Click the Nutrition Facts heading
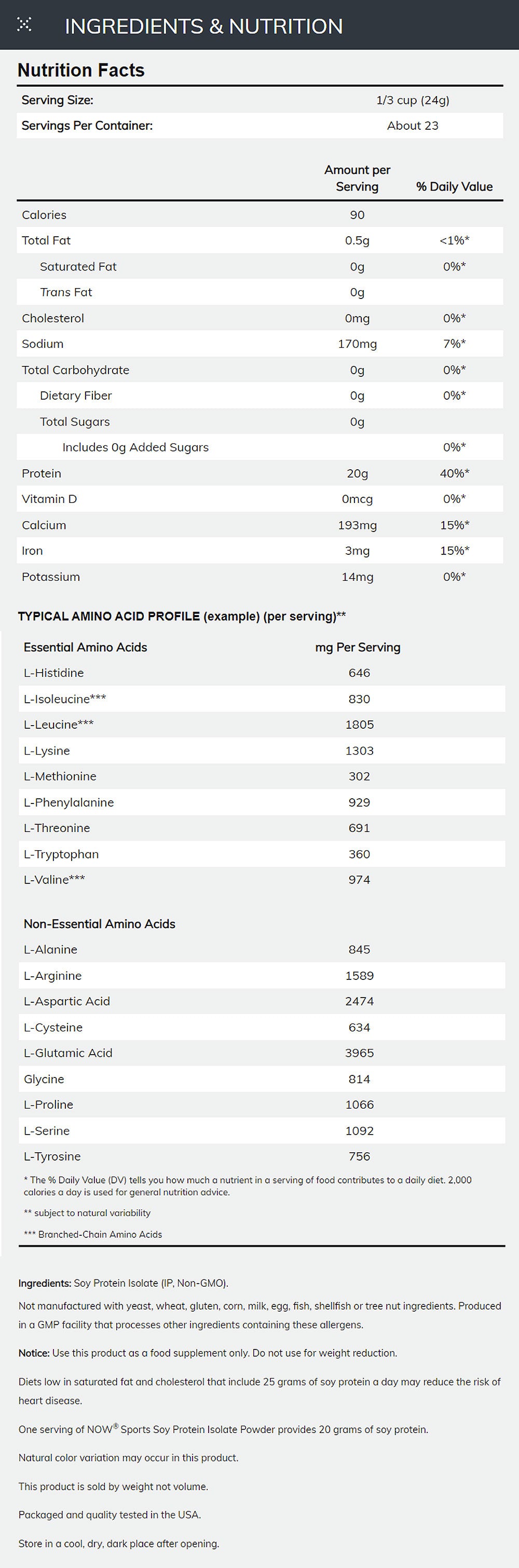This screenshot has width=519, height=1568. pyautogui.click(x=81, y=71)
